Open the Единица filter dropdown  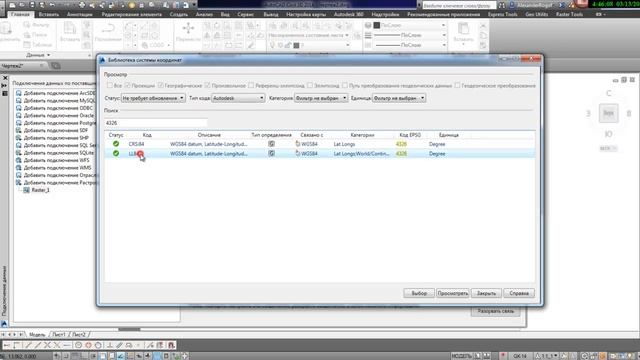[399, 98]
